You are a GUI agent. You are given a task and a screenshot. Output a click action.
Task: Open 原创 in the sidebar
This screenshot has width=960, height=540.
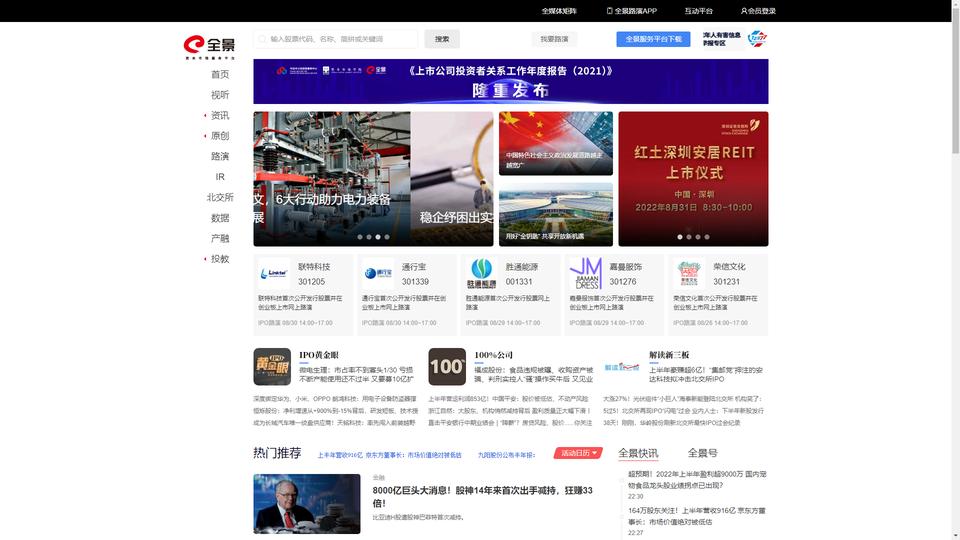[x=220, y=136]
